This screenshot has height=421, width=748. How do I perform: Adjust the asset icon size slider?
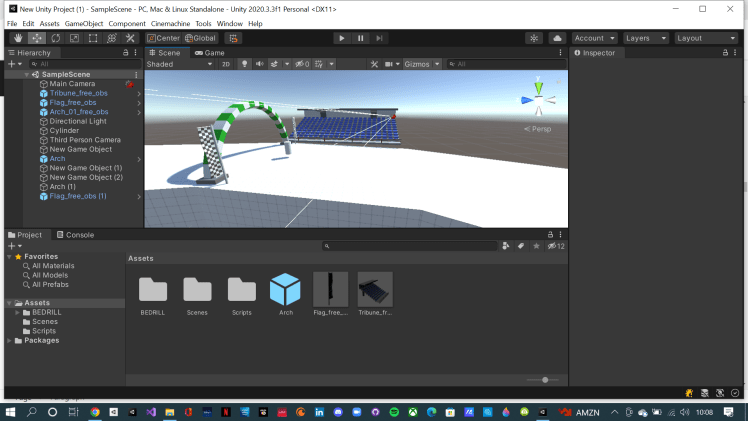(544, 380)
